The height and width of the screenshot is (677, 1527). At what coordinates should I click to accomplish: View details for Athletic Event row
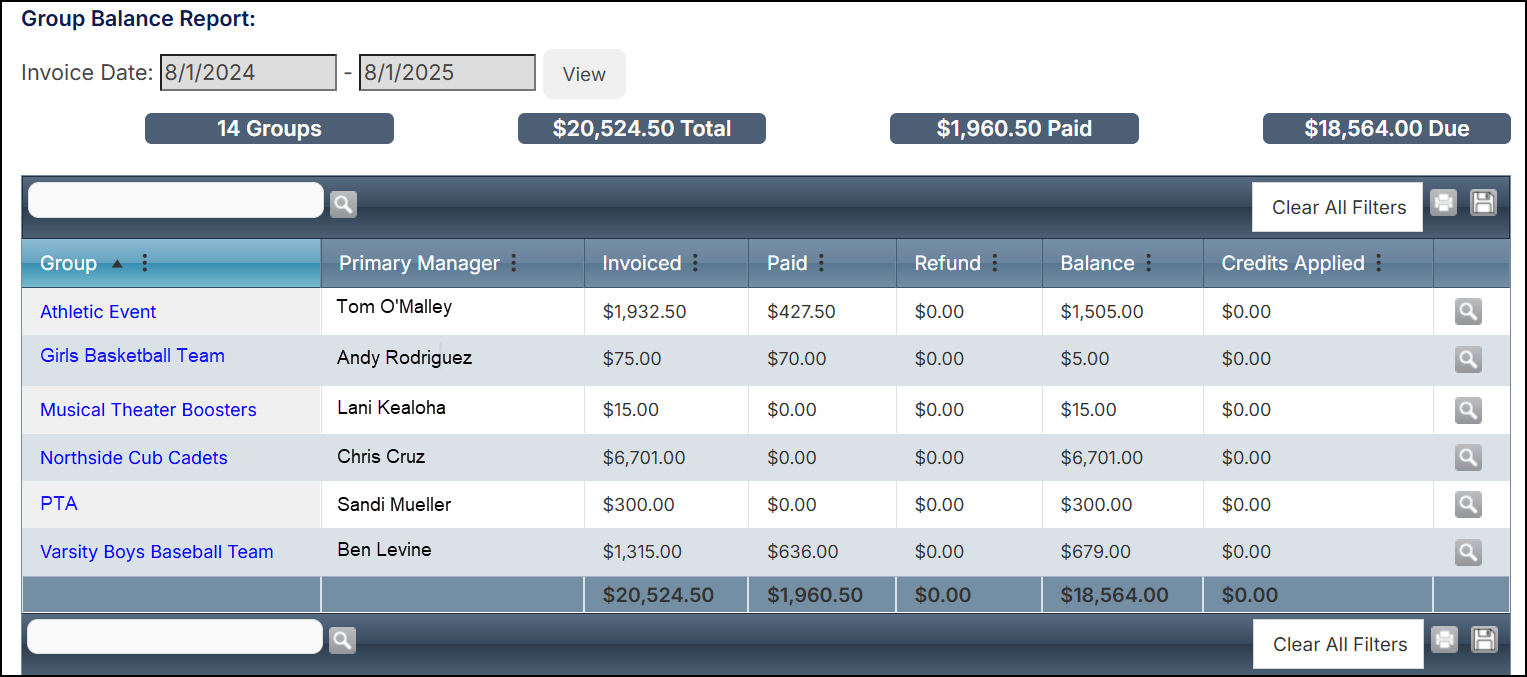[1468, 312]
